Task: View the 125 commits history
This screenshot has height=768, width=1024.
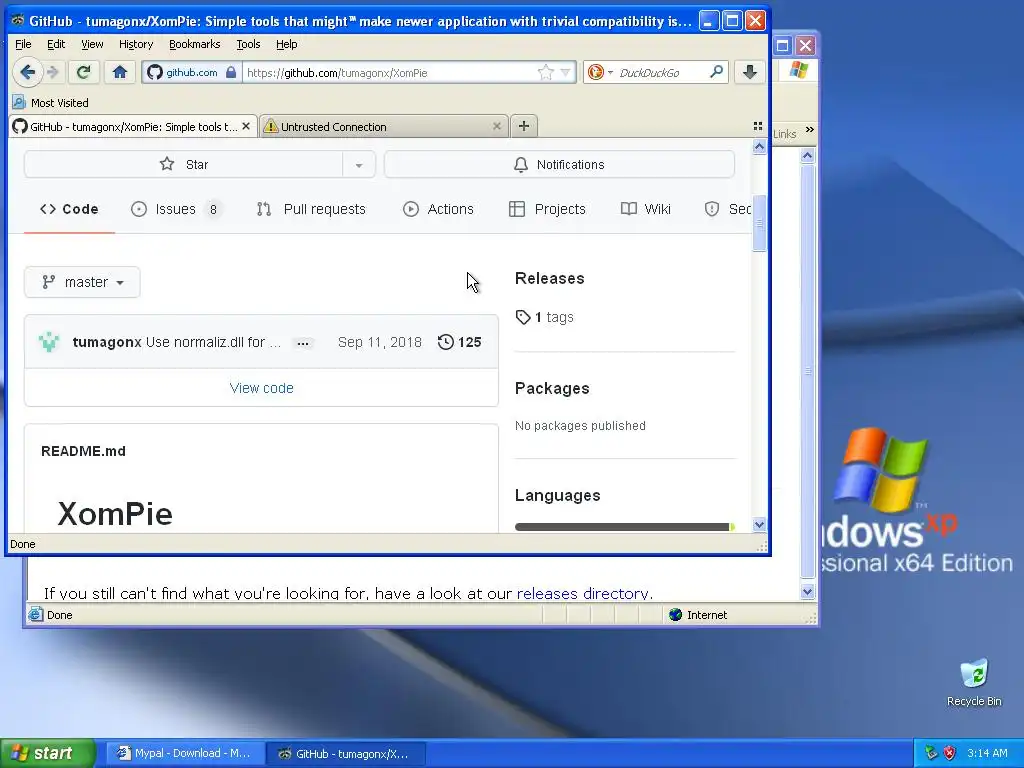Action: [459, 342]
